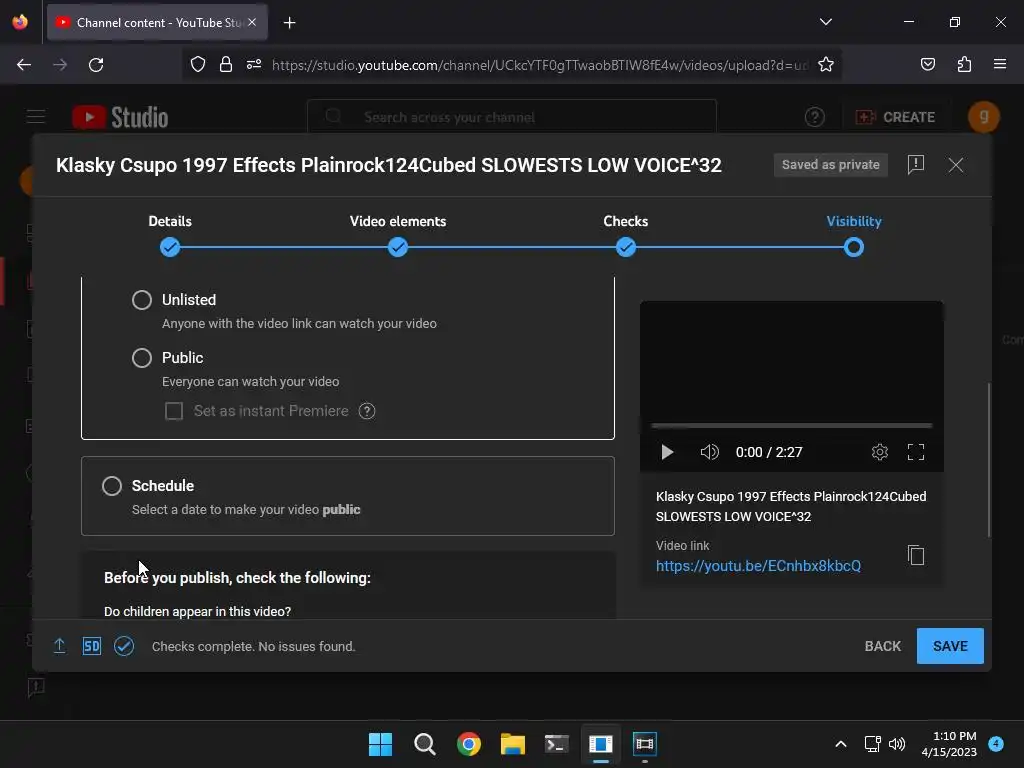1024x768 pixels.
Task: Open the site permissions icon
Action: [253, 64]
